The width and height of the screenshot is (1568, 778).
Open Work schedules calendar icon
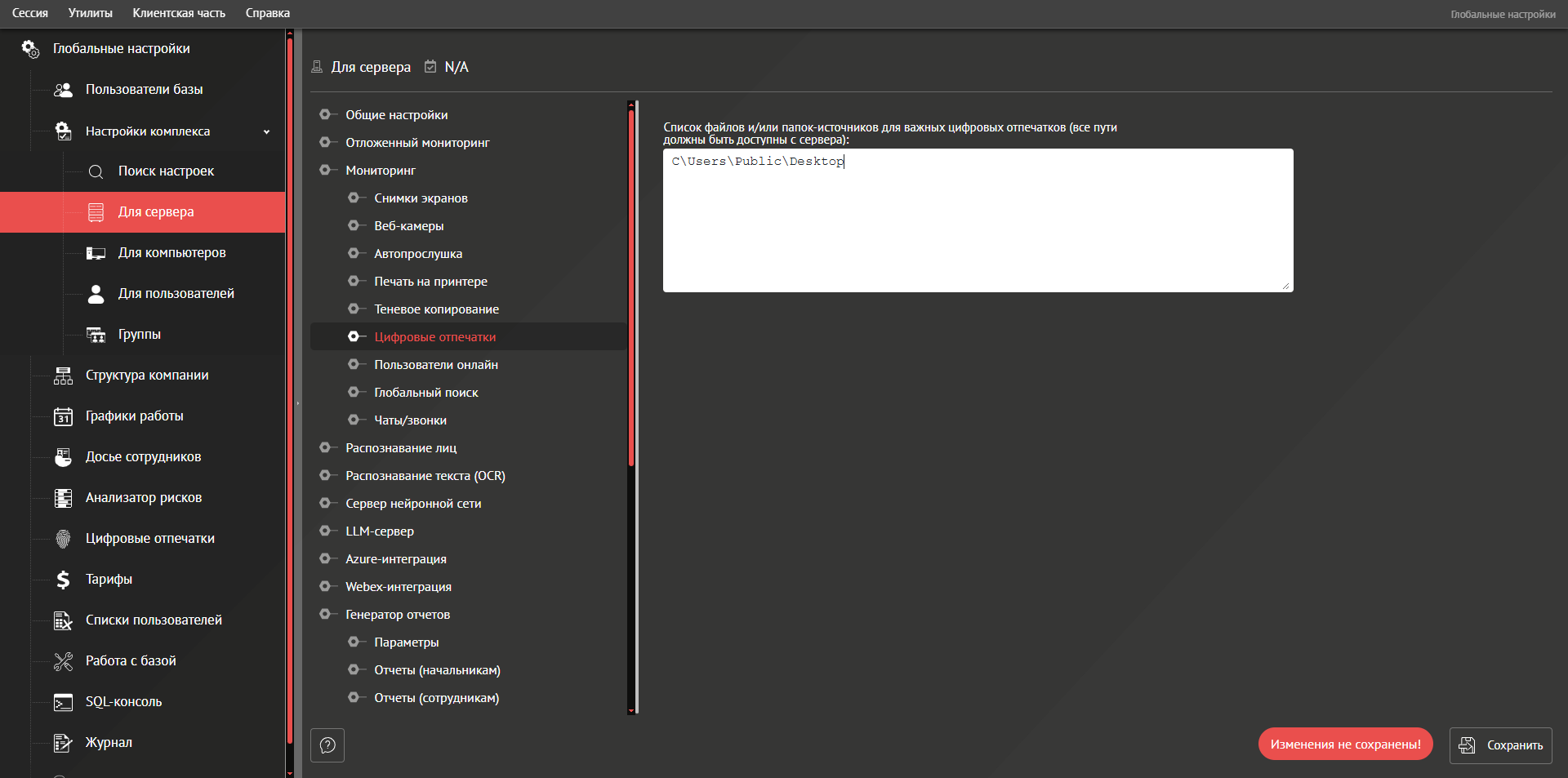pyautogui.click(x=63, y=416)
